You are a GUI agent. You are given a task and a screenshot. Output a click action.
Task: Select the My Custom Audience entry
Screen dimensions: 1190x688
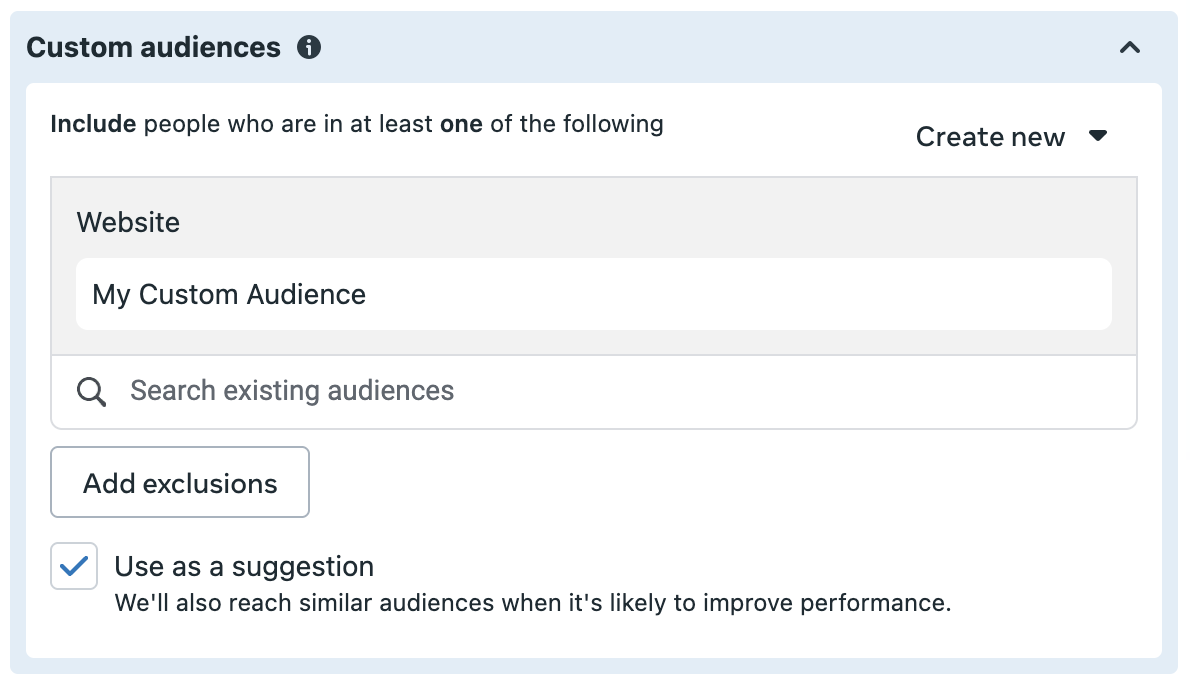pos(593,294)
